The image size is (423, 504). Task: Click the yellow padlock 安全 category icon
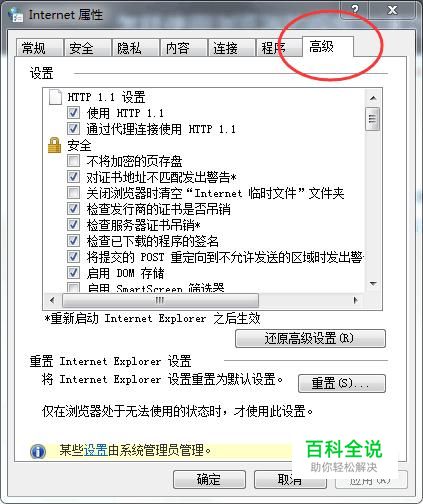[54, 145]
